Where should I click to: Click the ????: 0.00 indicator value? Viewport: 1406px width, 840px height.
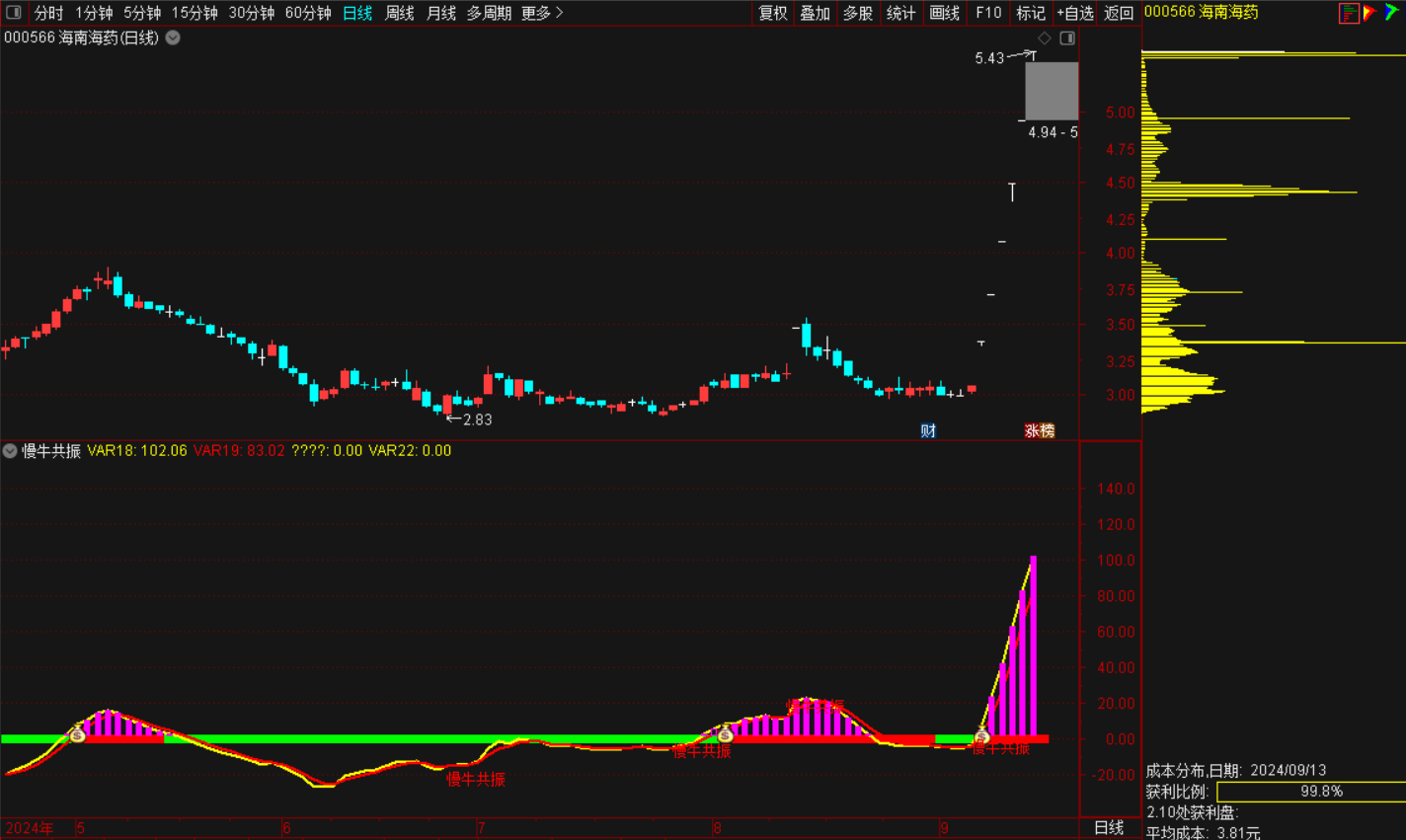point(327,451)
